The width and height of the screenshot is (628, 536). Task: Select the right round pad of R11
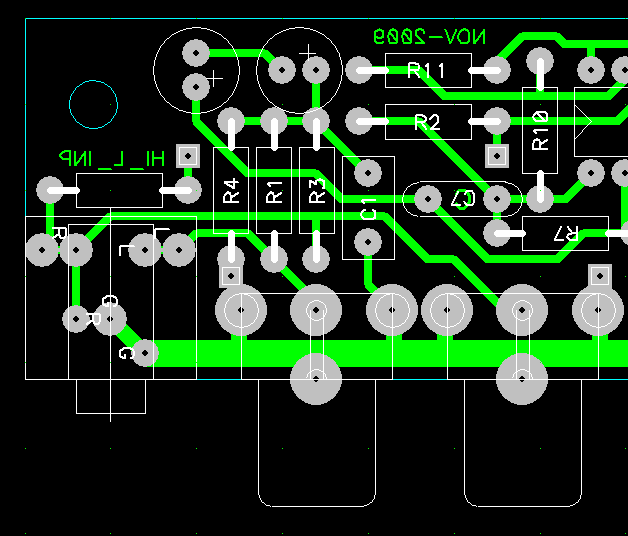tap(497, 71)
